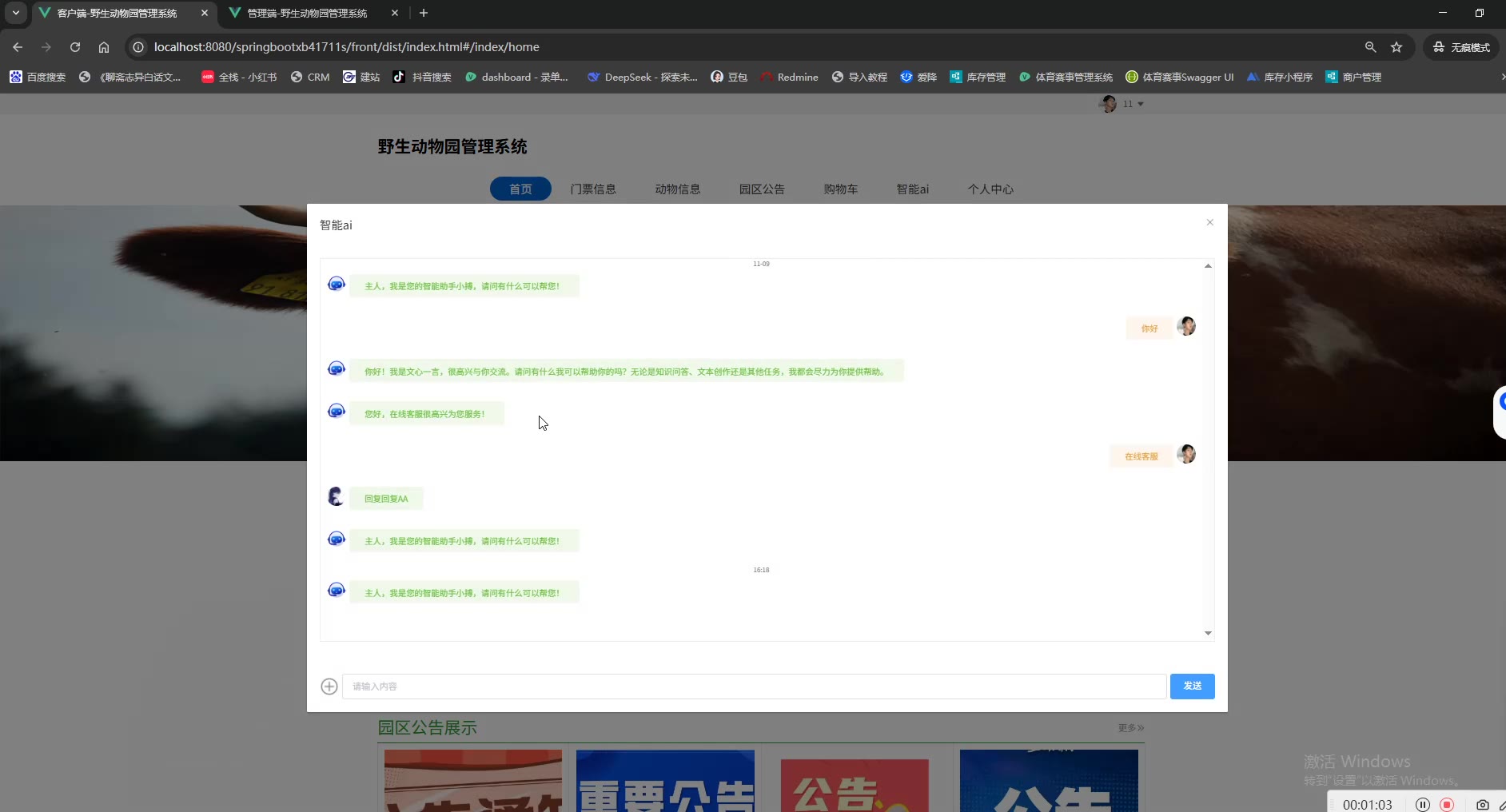Click the zoom magnifier icon in address bar
The height and width of the screenshot is (812, 1506).
(x=1370, y=47)
